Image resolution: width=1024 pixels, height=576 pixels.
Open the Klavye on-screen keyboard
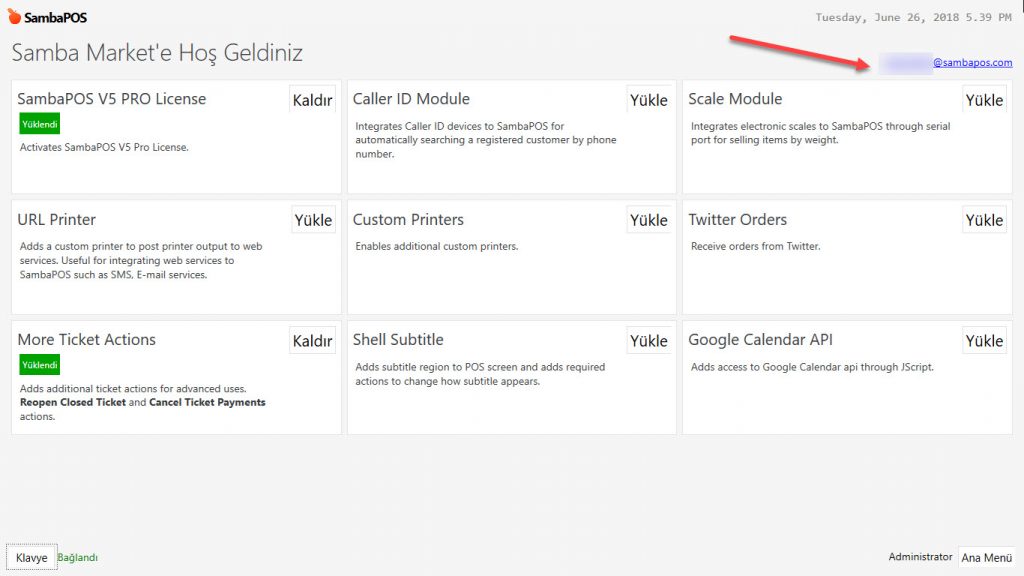(x=31, y=558)
